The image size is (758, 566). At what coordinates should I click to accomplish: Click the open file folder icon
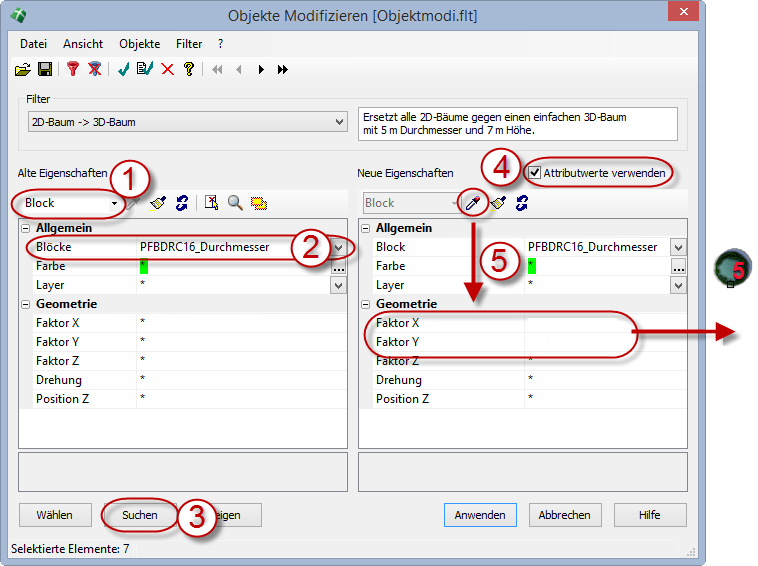coord(23,69)
